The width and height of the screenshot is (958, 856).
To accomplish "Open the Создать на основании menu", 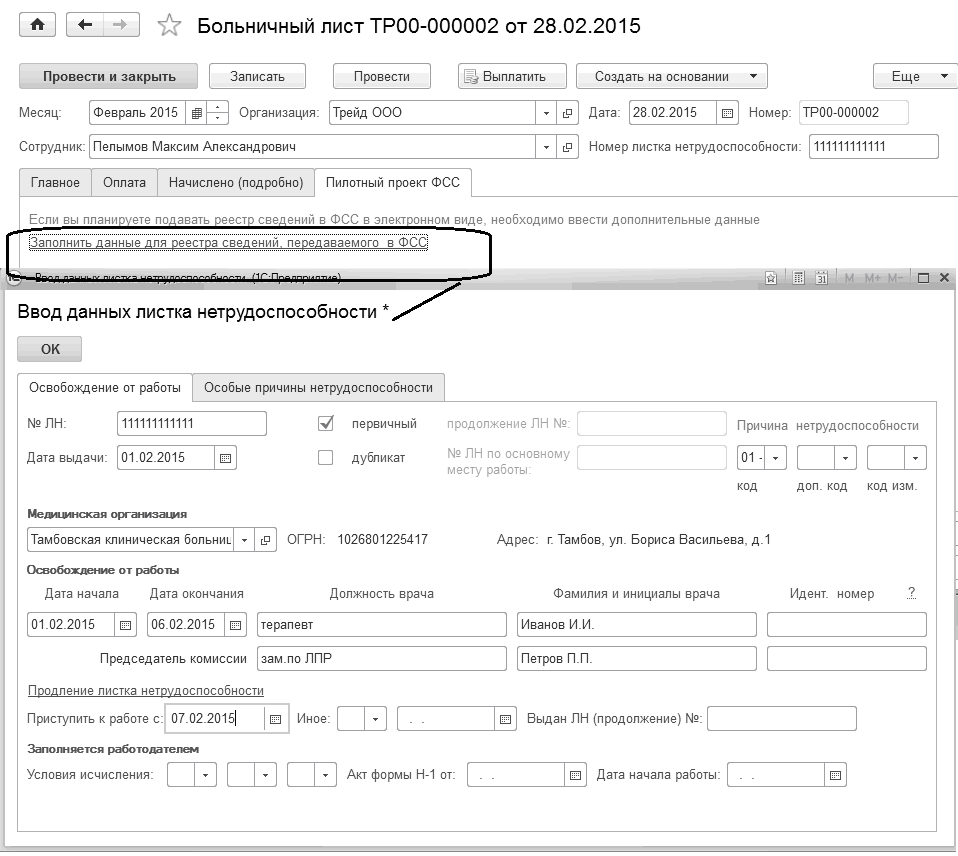I will tap(671, 76).
